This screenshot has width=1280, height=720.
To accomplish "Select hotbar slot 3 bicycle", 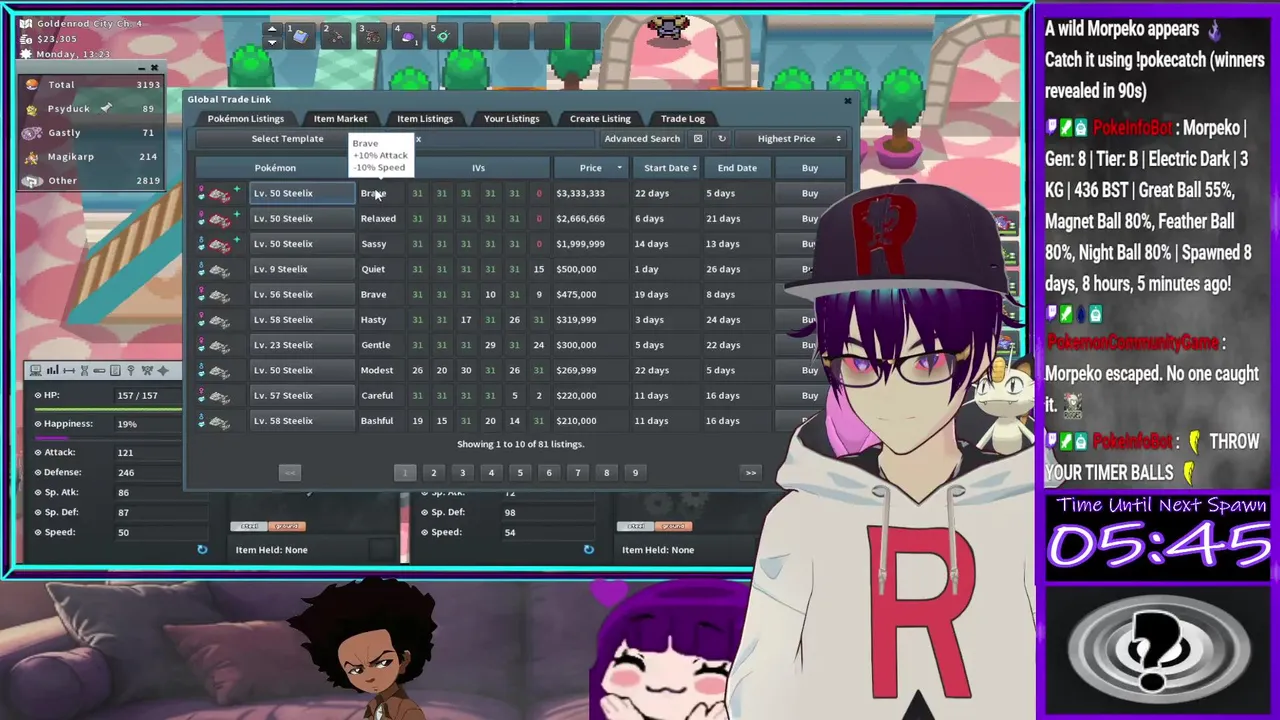I will click(371, 36).
